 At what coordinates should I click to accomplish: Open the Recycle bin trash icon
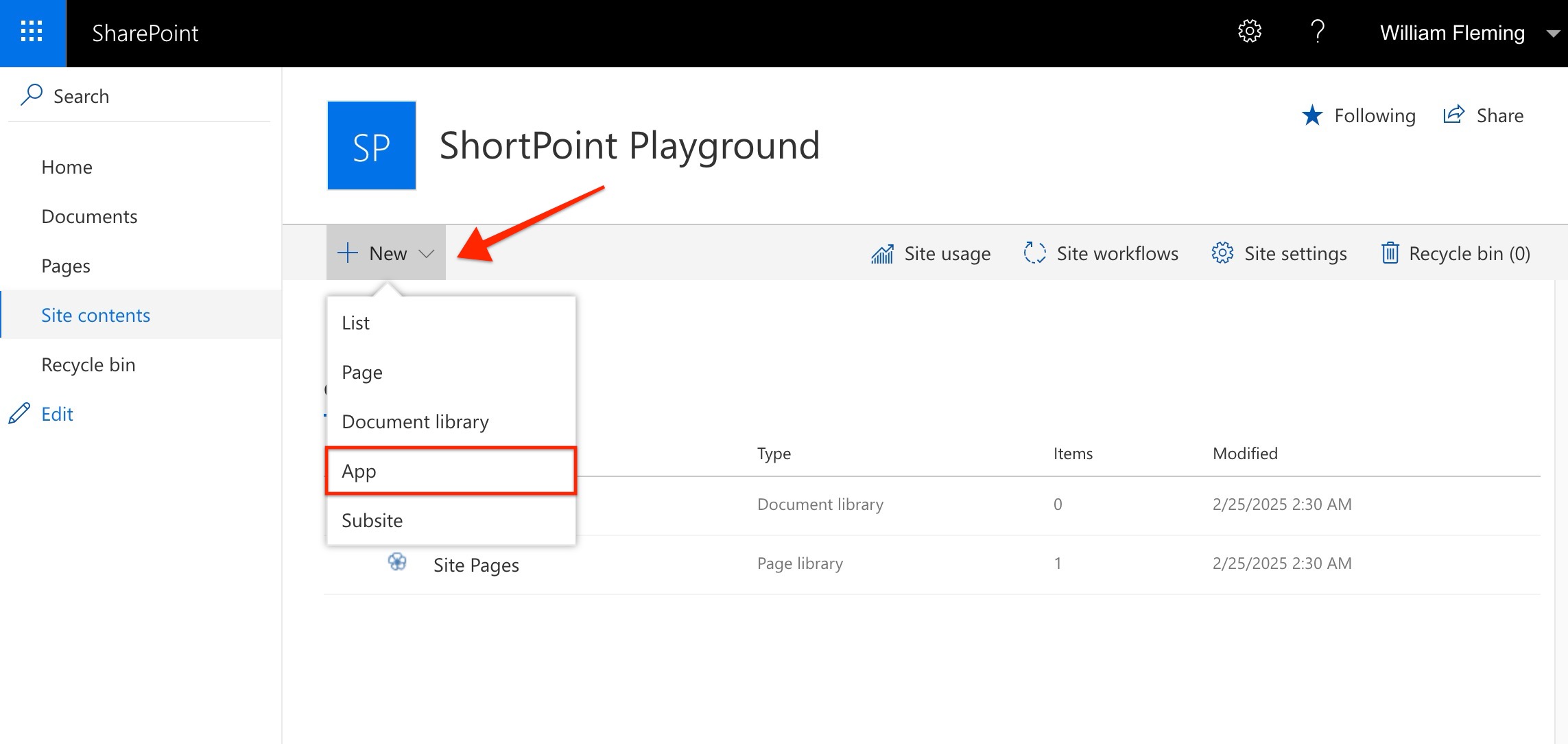[x=1390, y=253]
